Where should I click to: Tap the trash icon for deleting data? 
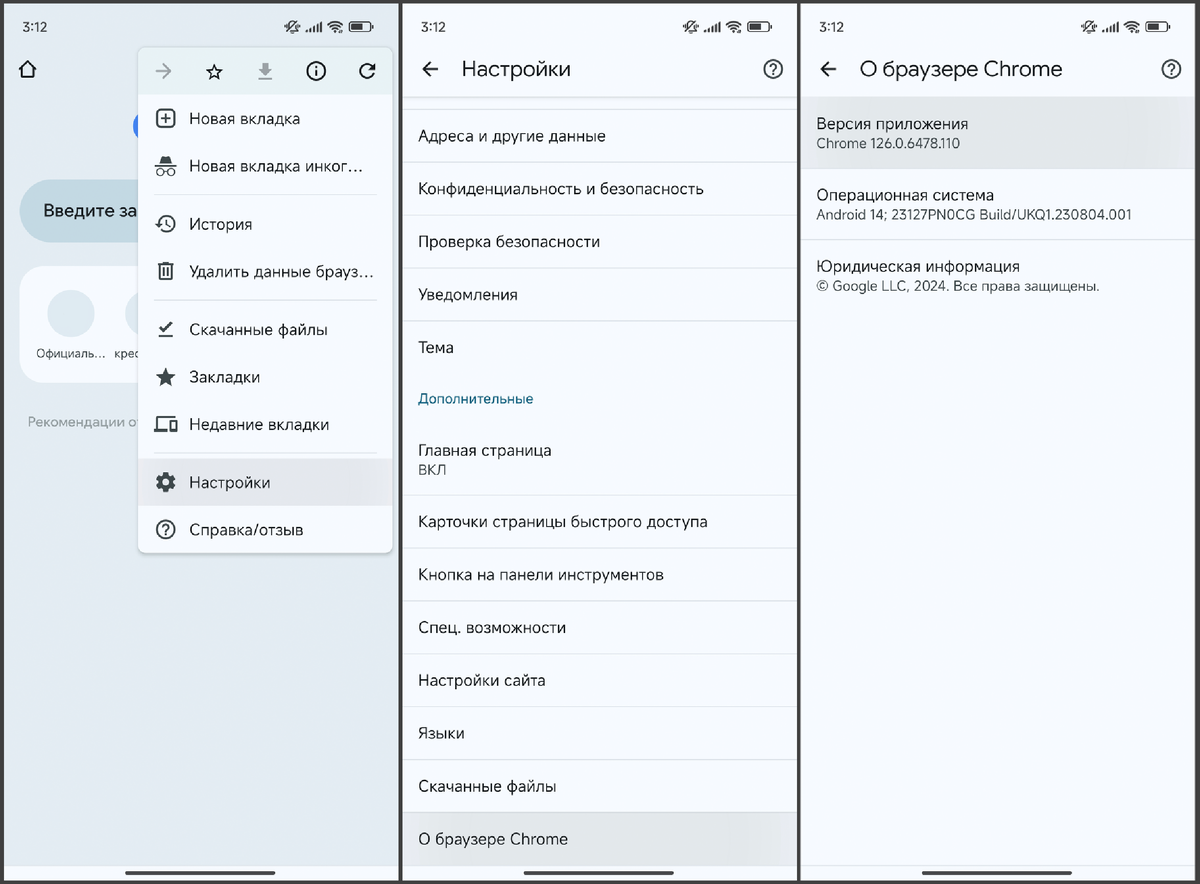(x=166, y=271)
